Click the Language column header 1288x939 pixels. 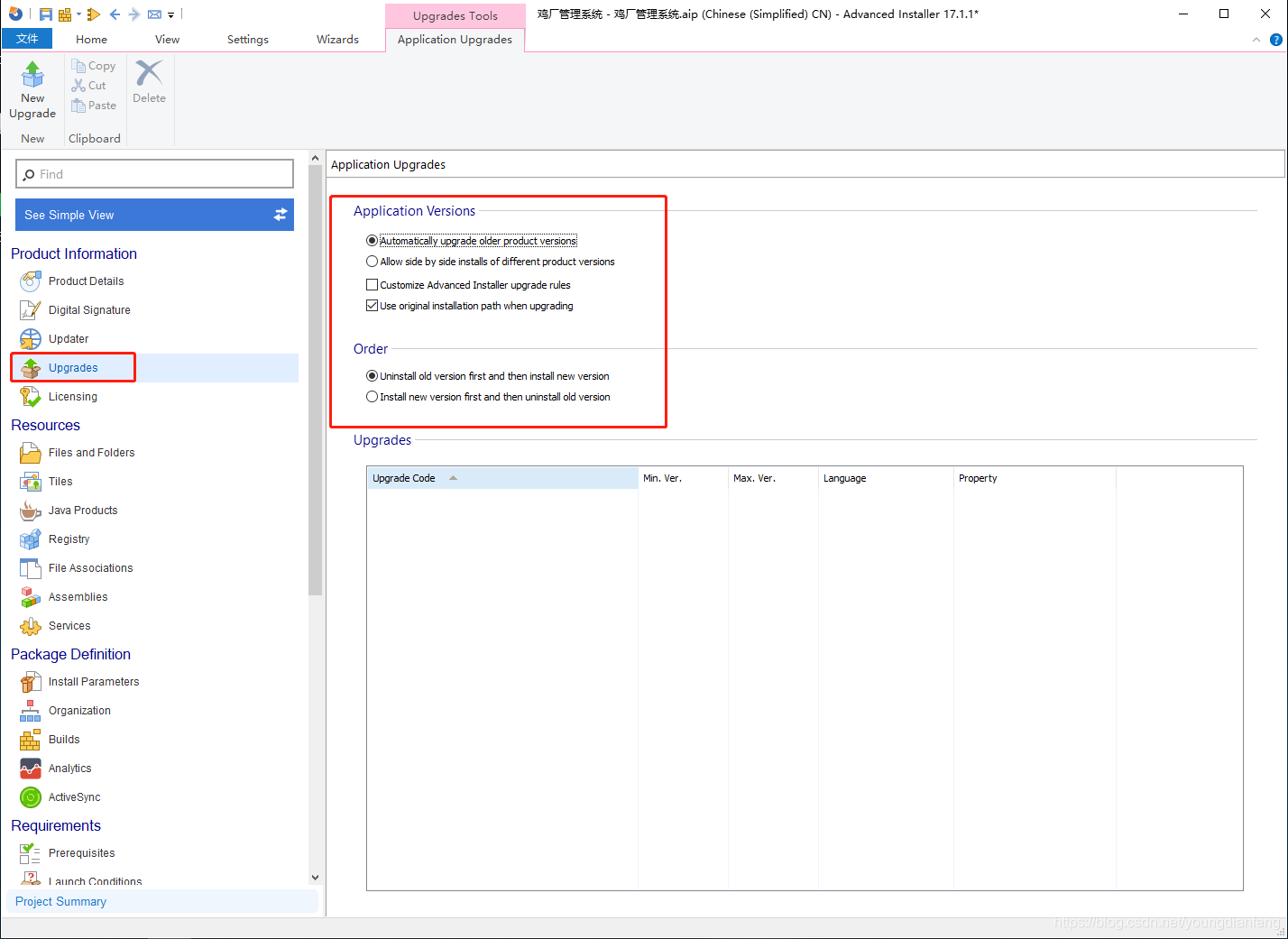coord(886,478)
